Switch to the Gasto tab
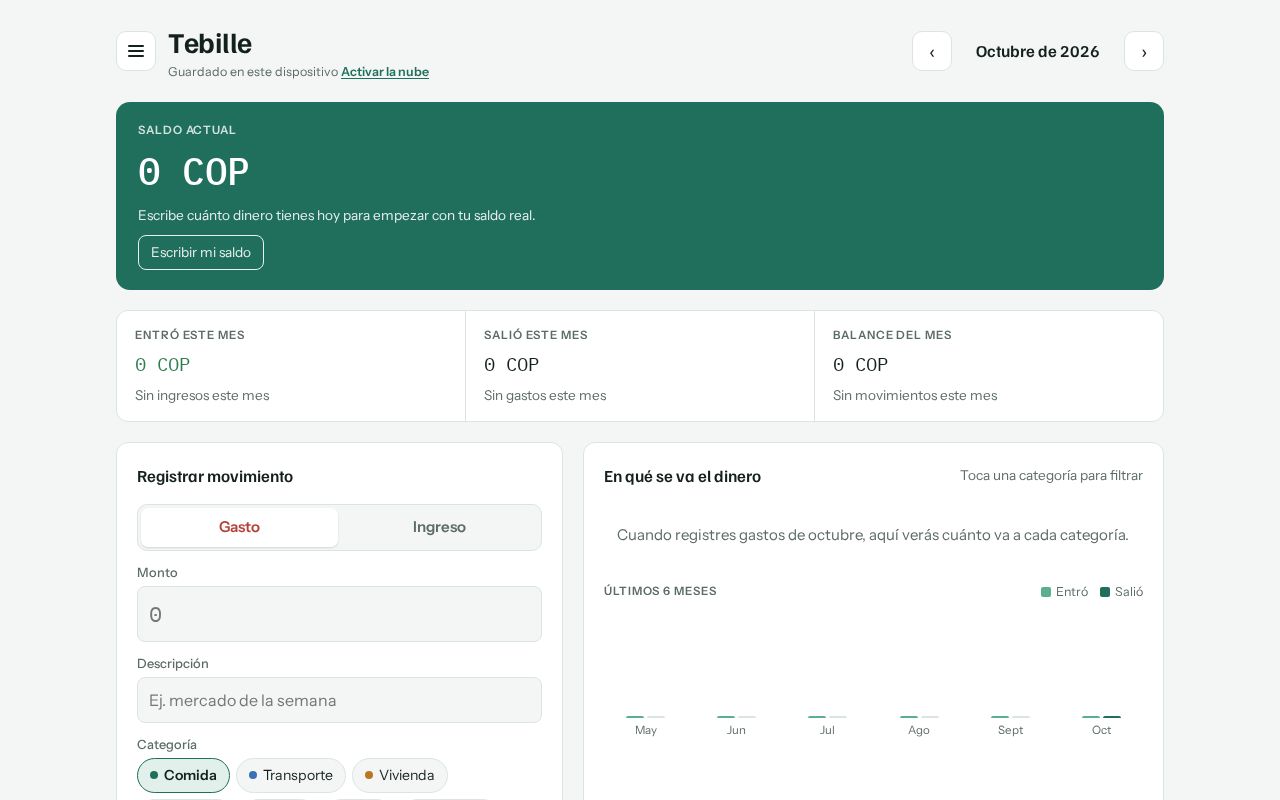 pos(239,527)
